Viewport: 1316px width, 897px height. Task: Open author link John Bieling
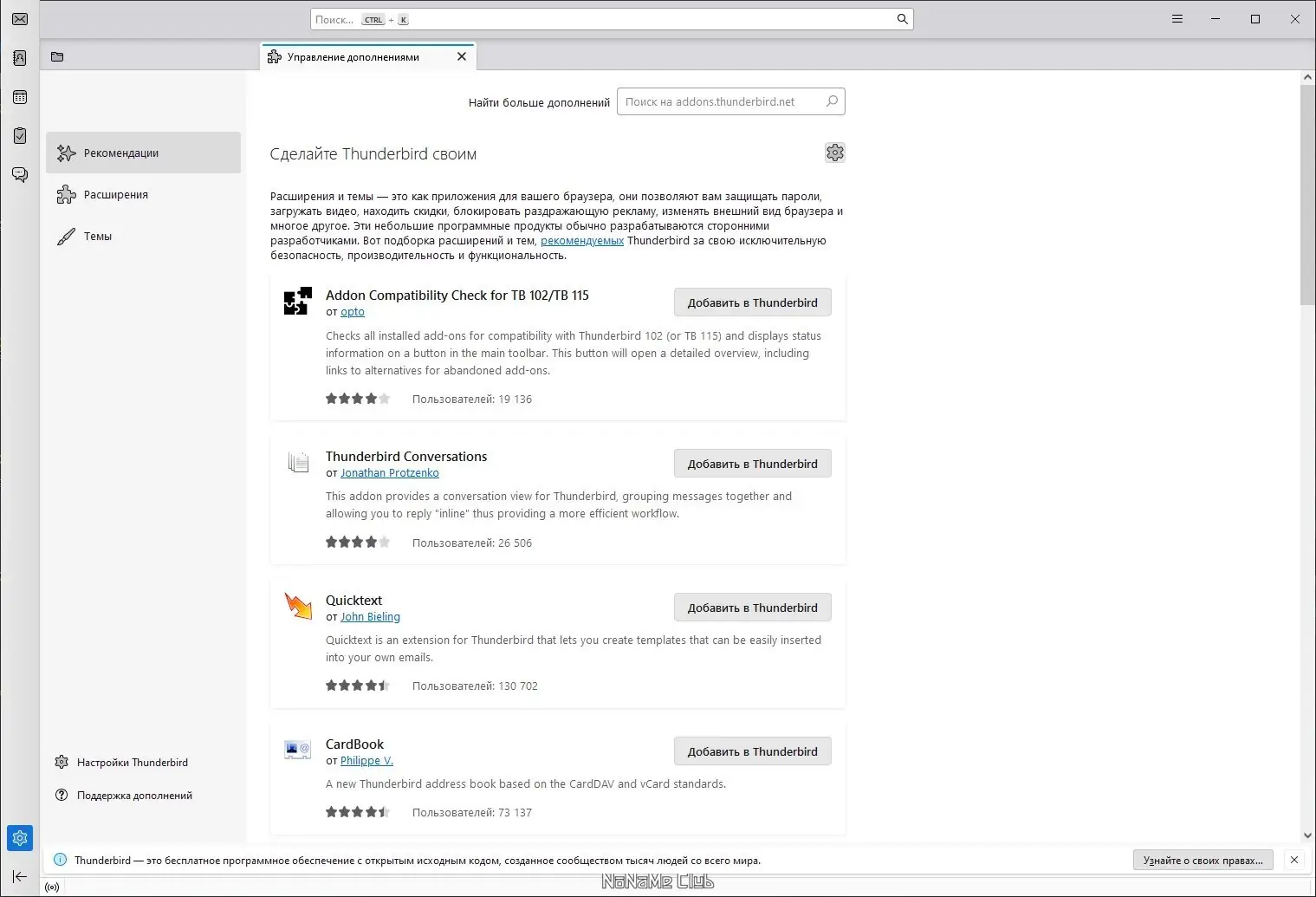370,617
